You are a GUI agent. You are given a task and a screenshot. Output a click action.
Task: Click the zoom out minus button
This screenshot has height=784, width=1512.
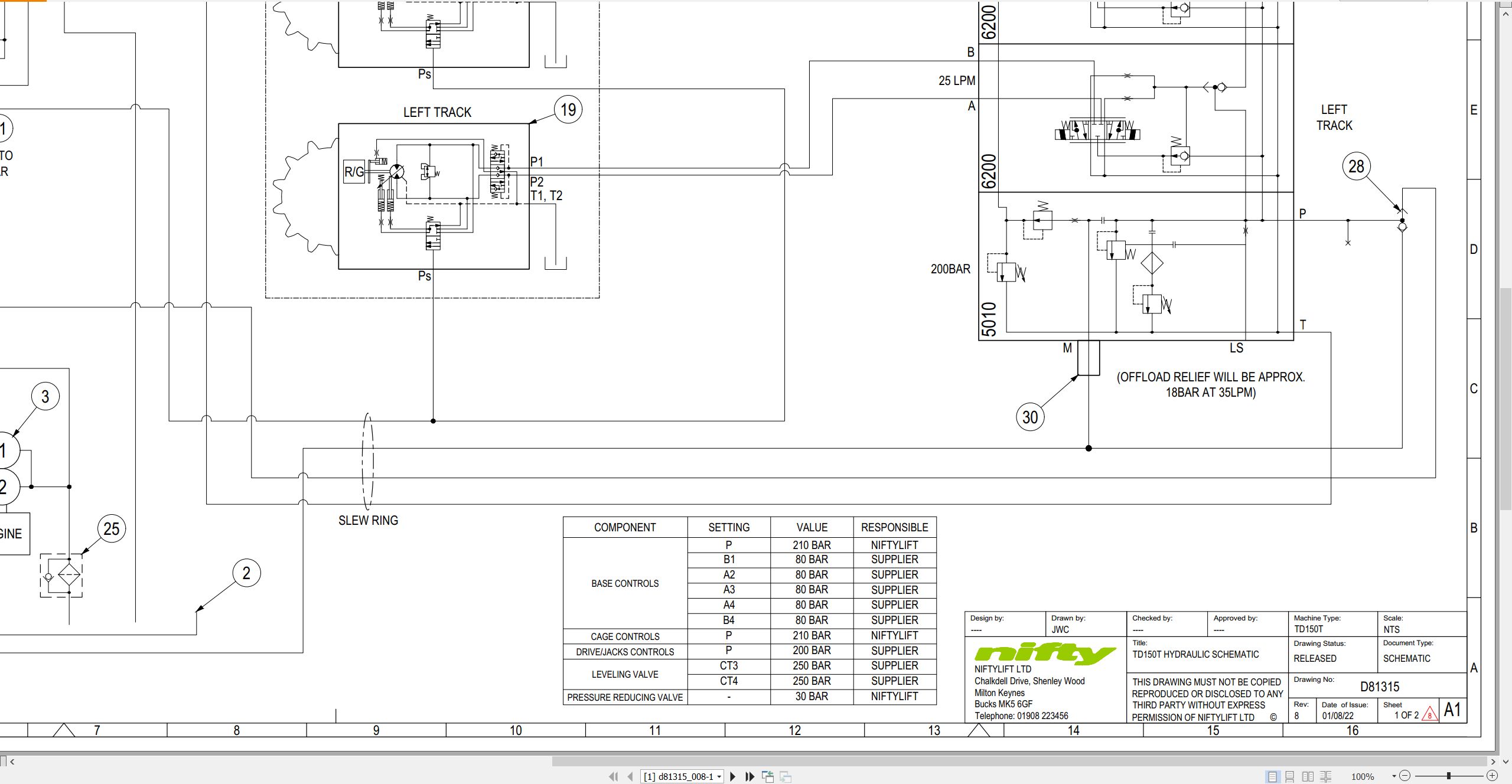click(1405, 776)
